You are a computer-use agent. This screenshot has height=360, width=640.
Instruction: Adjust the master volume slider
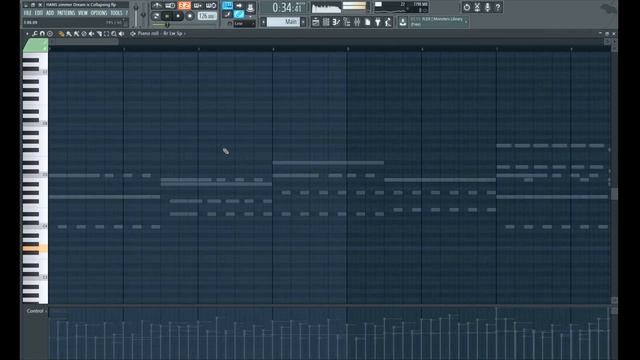[x=136, y=14]
